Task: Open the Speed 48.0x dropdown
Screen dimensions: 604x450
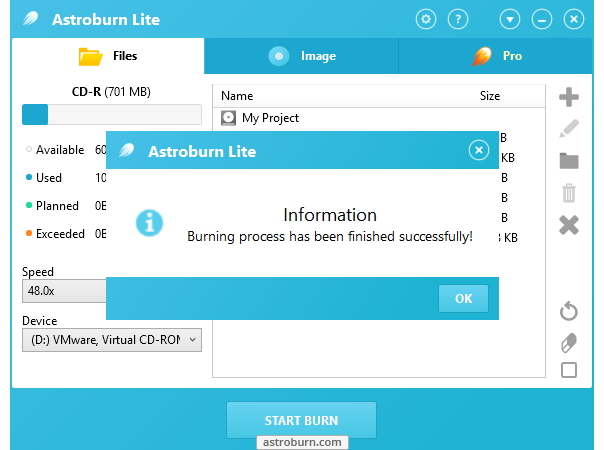Action: [x=64, y=291]
